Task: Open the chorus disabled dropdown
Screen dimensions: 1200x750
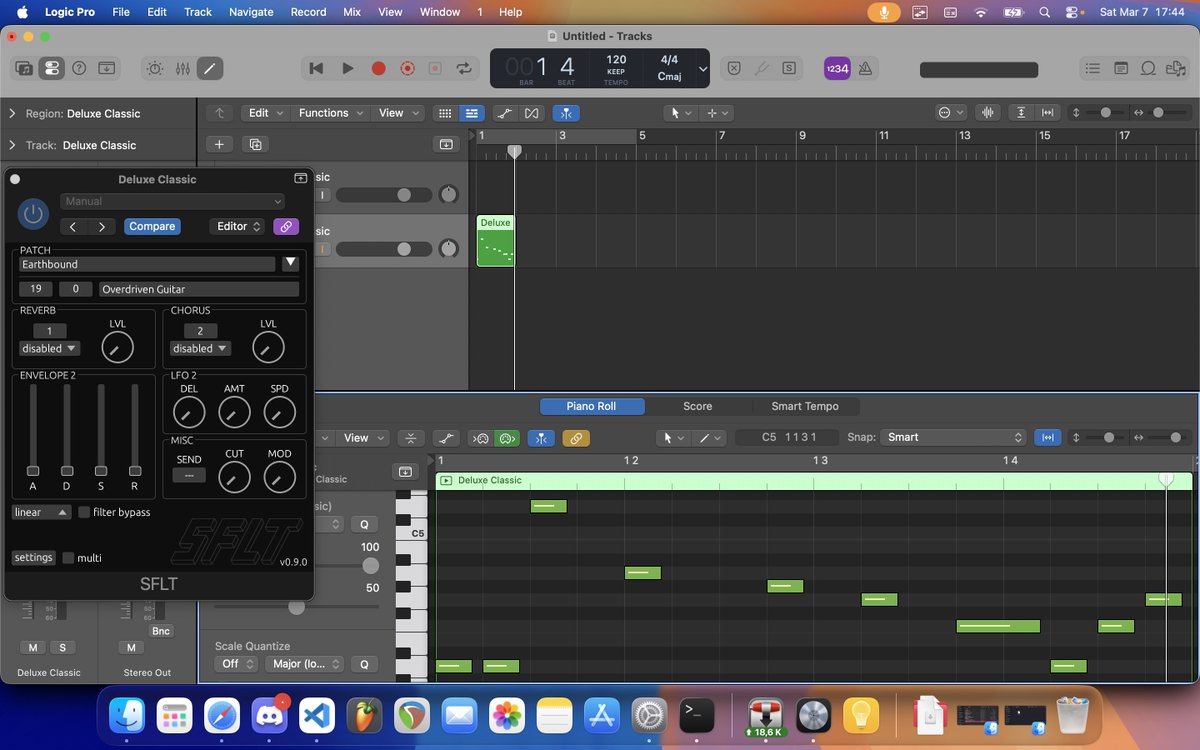Action: 200,349
